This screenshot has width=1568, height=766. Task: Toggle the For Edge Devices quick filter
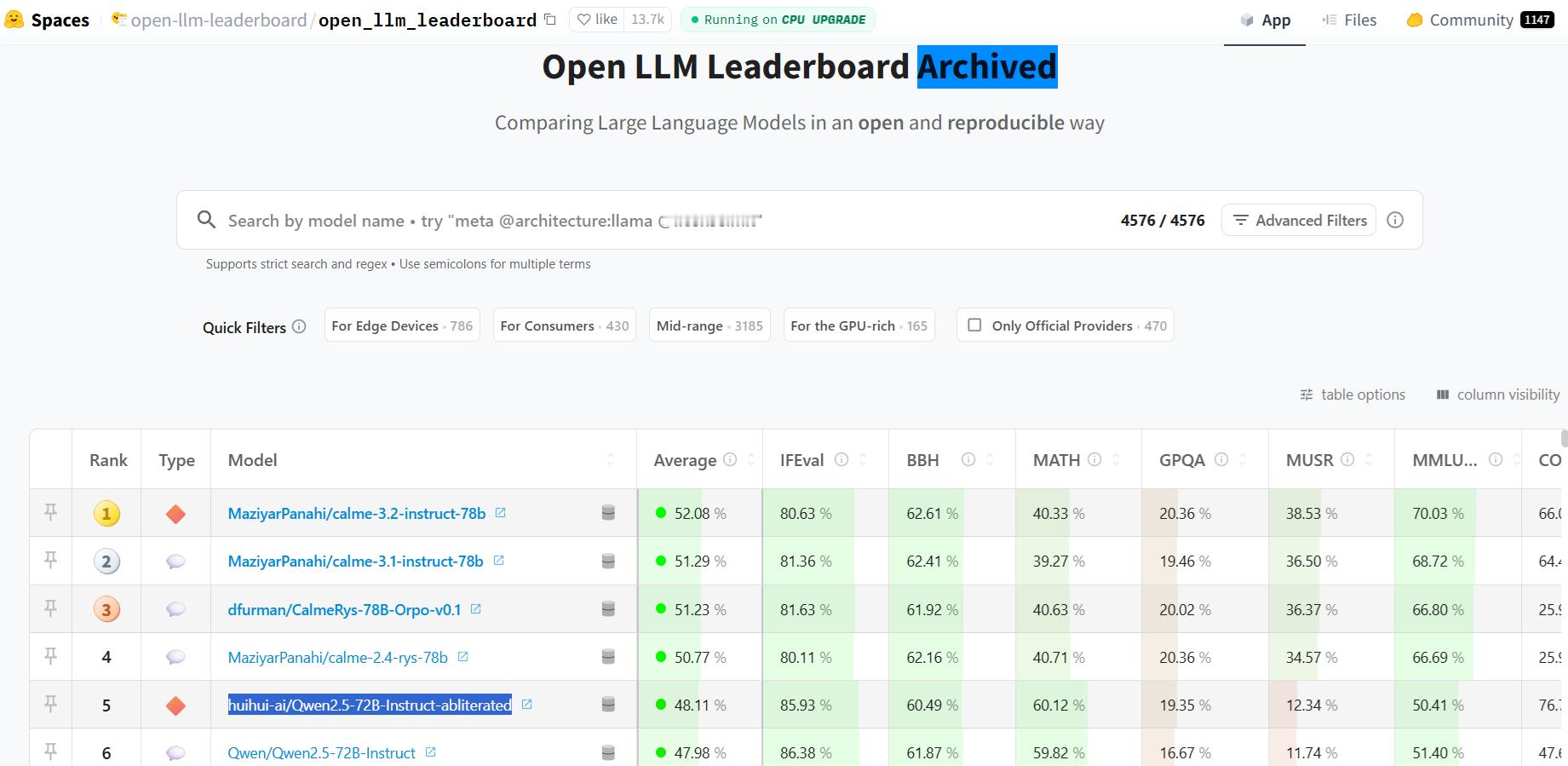pos(402,325)
